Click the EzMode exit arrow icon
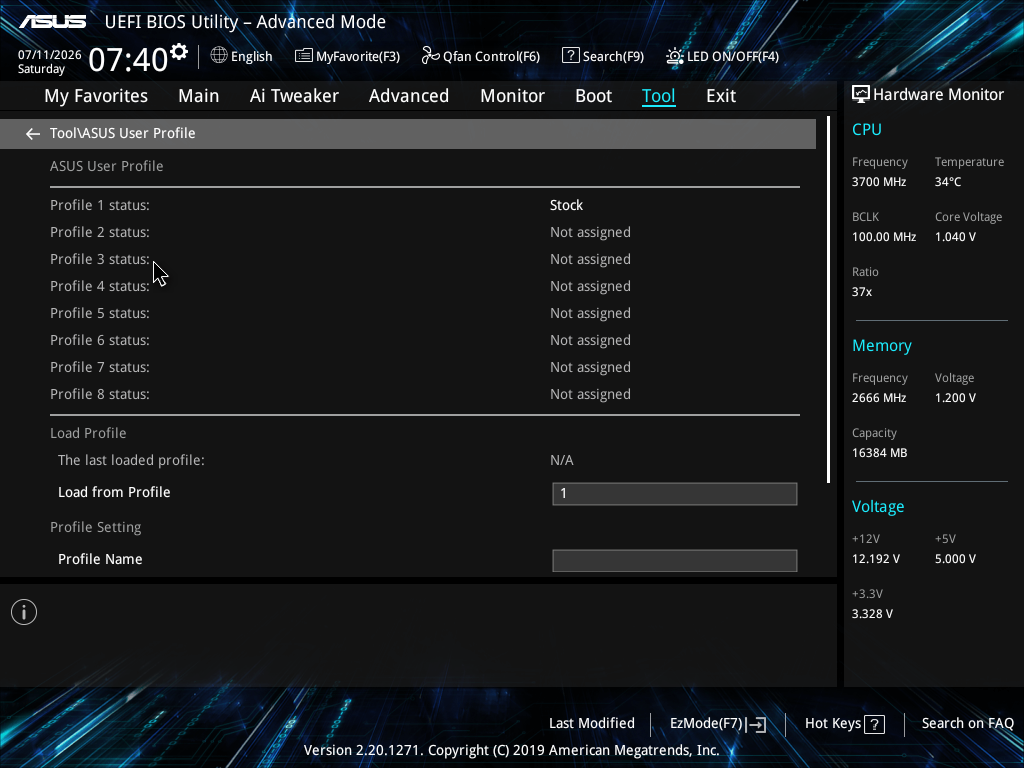This screenshot has width=1024, height=768. point(756,724)
